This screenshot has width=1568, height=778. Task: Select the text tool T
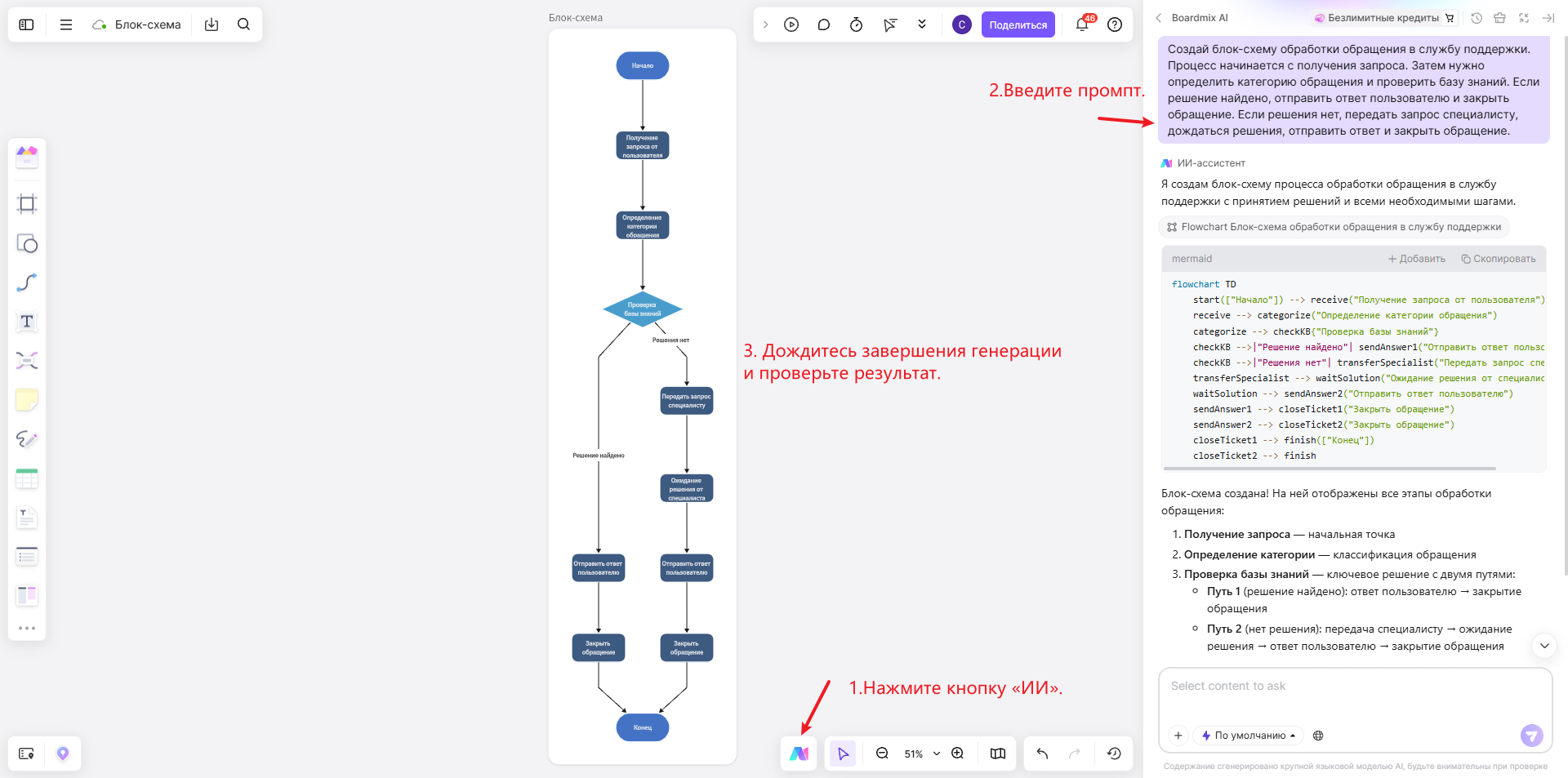click(x=27, y=322)
